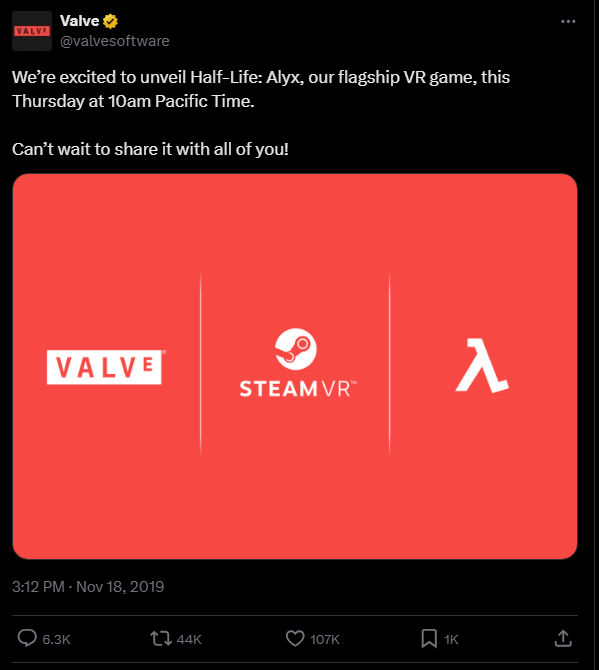Click the 1K bookmarks count
This screenshot has height=670, width=599.
451,640
